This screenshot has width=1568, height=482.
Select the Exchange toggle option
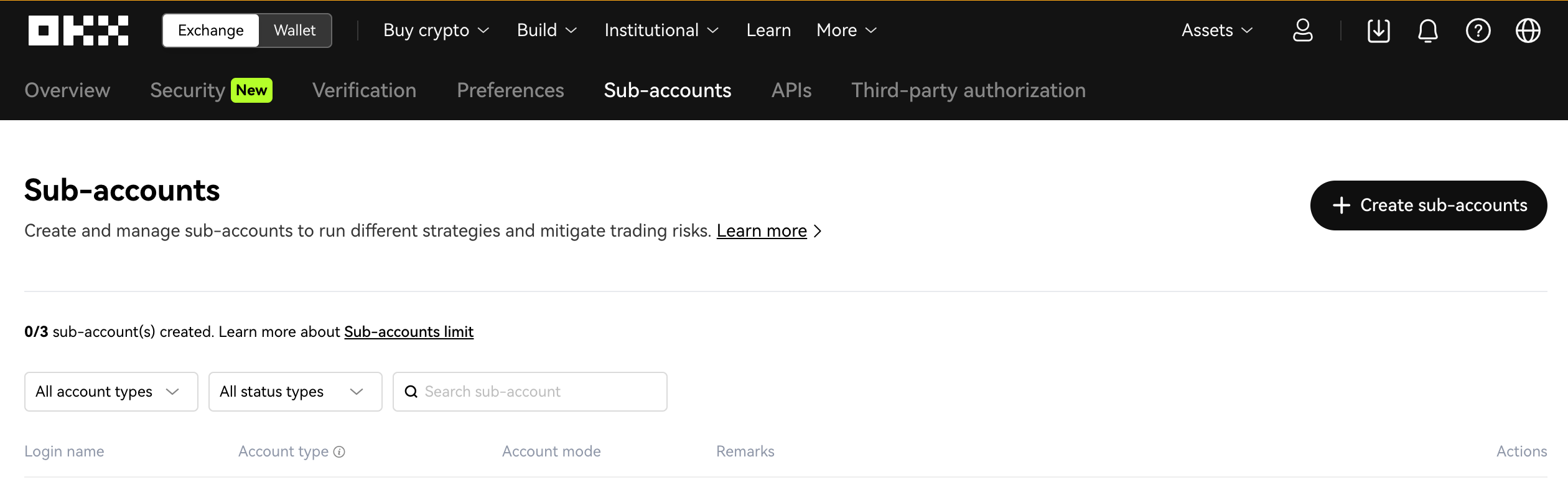(x=210, y=31)
